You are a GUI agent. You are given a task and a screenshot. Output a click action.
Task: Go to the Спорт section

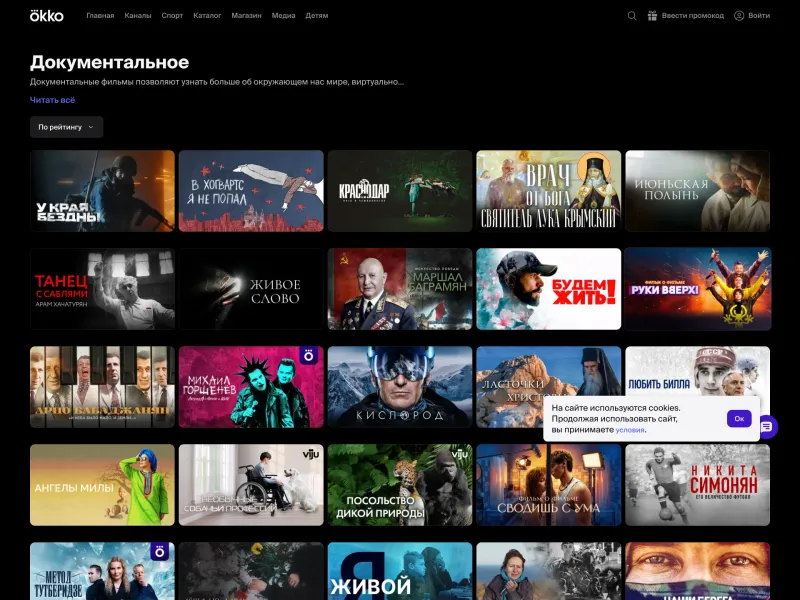172,16
